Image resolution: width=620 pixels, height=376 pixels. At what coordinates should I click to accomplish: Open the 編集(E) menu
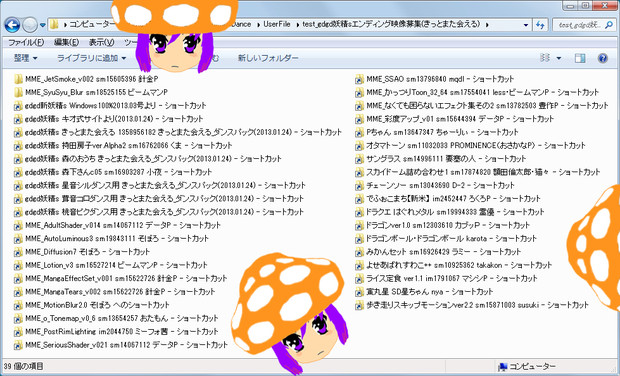tap(66, 42)
